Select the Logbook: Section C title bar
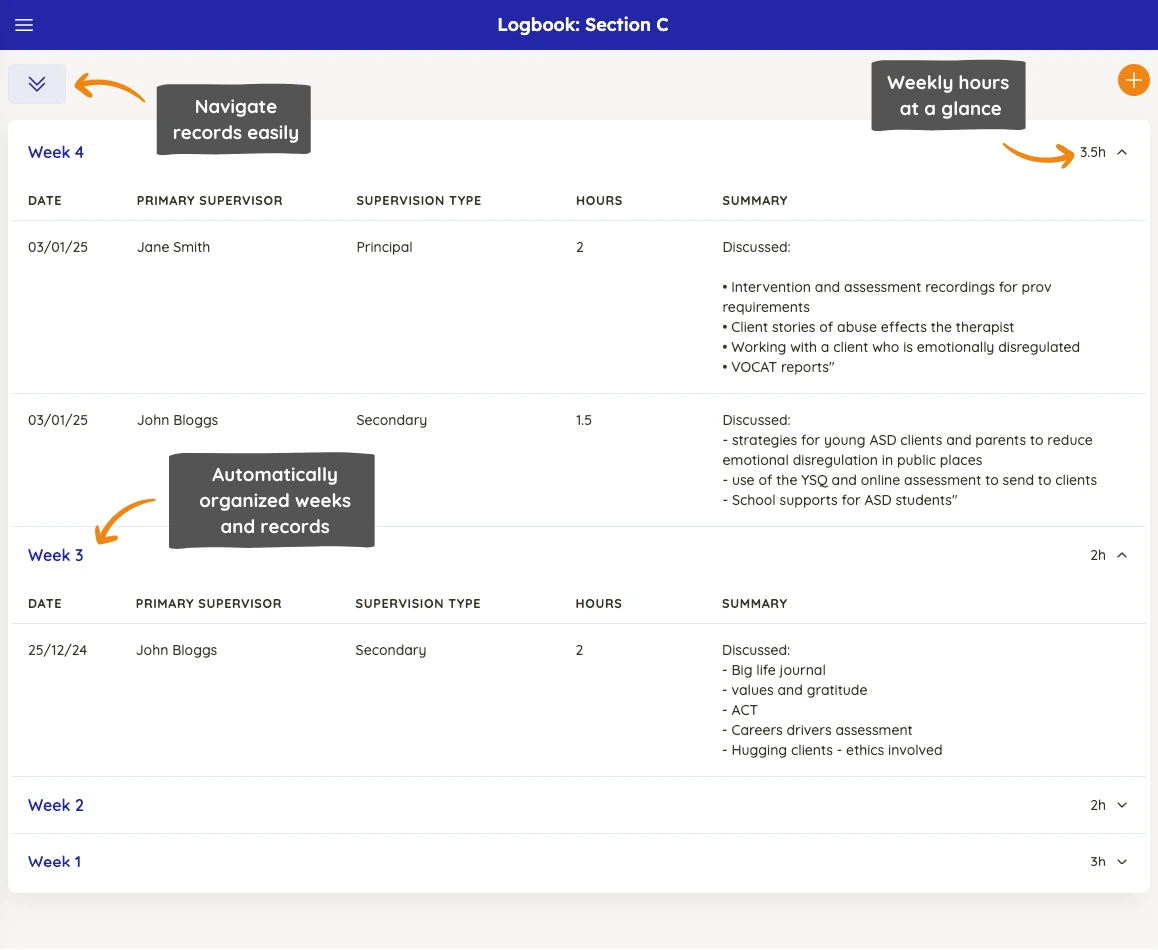 tap(583, 24)
